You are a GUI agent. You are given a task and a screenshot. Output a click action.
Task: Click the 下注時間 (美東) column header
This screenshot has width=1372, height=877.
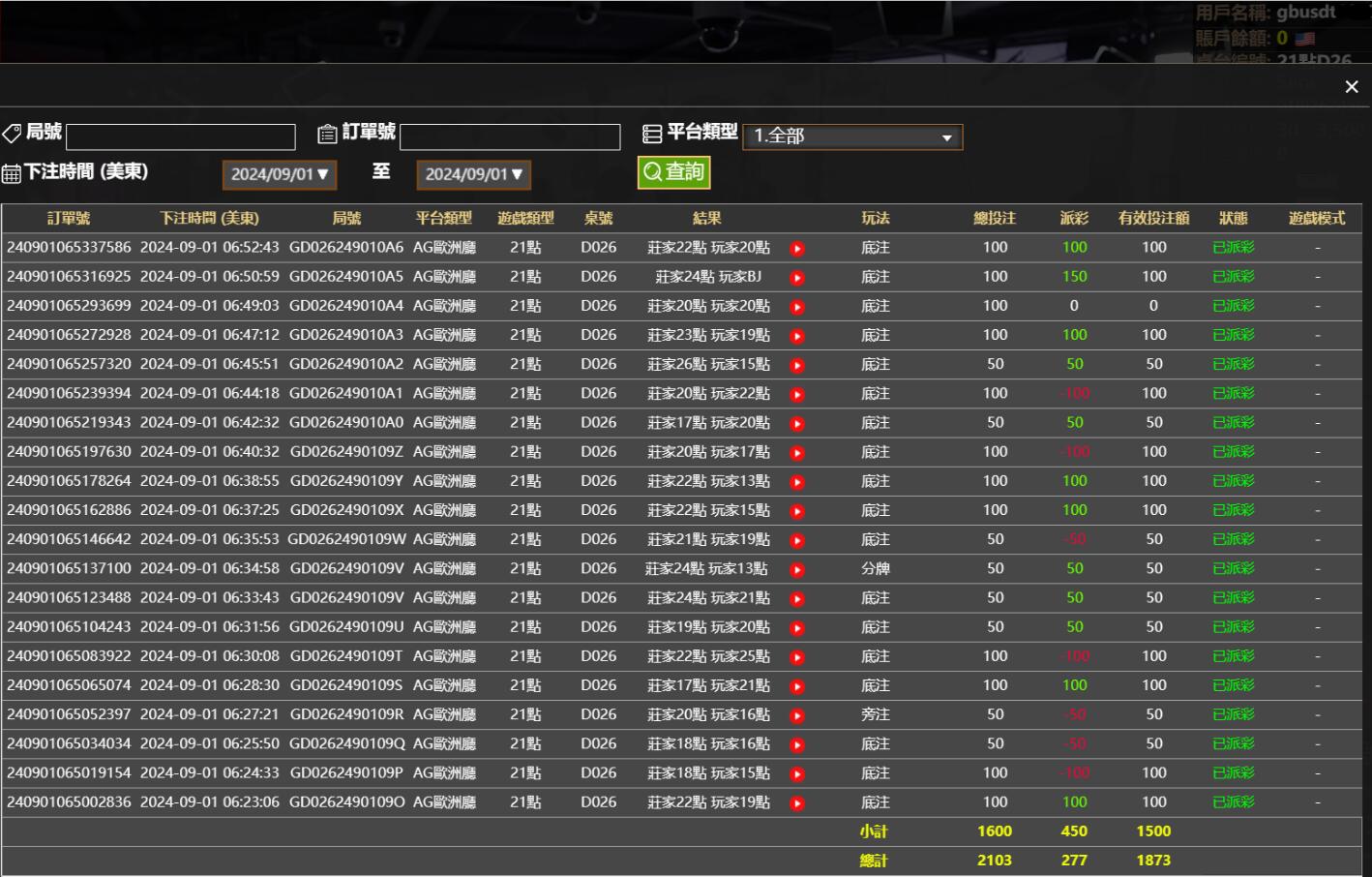tap(209, 219)
